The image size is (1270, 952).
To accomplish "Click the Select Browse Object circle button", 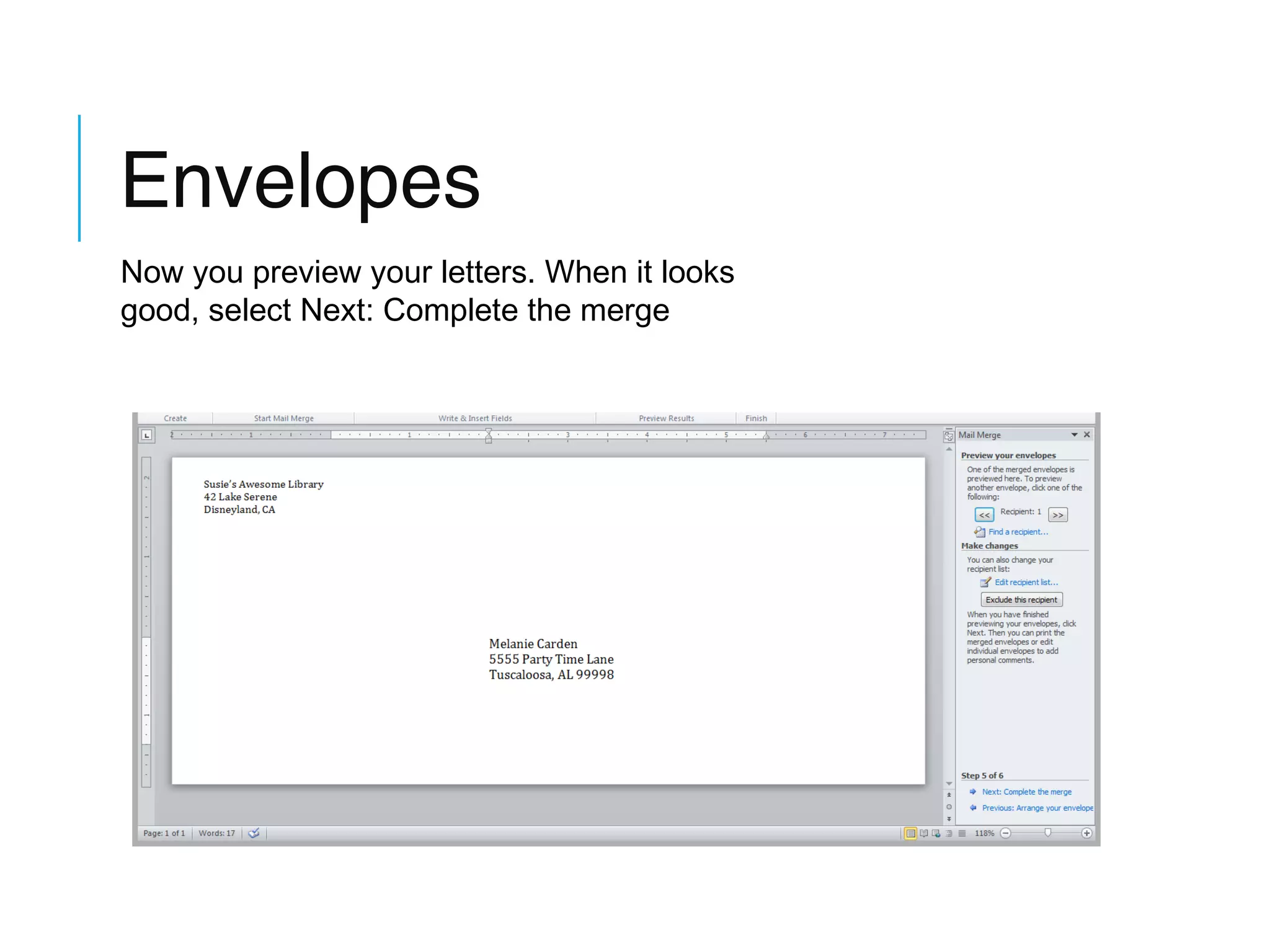I will click(949, 807).
